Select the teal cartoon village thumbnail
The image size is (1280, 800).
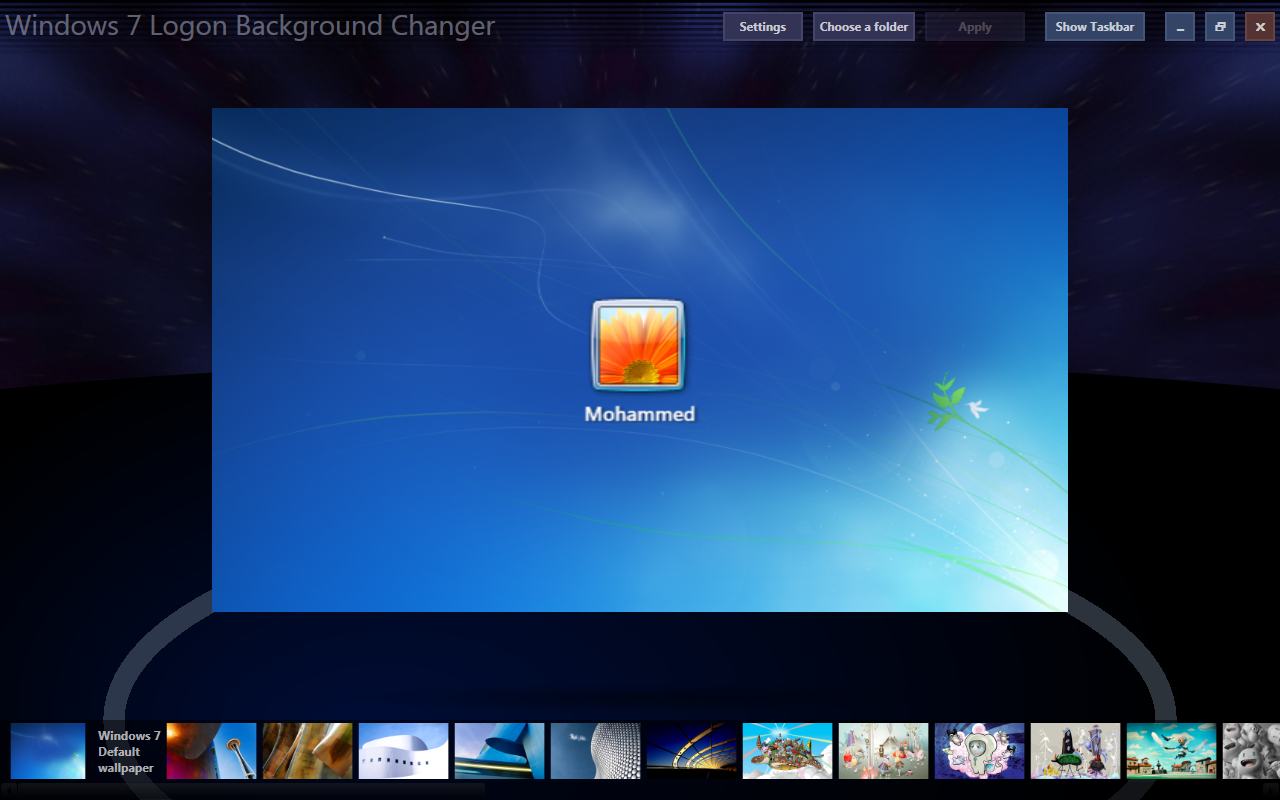tap(1172, 751)
